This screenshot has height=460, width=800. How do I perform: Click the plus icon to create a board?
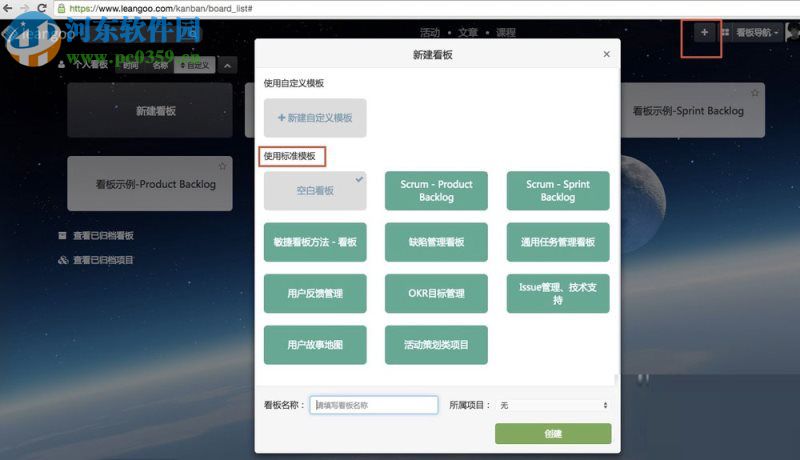pos(704,33)
